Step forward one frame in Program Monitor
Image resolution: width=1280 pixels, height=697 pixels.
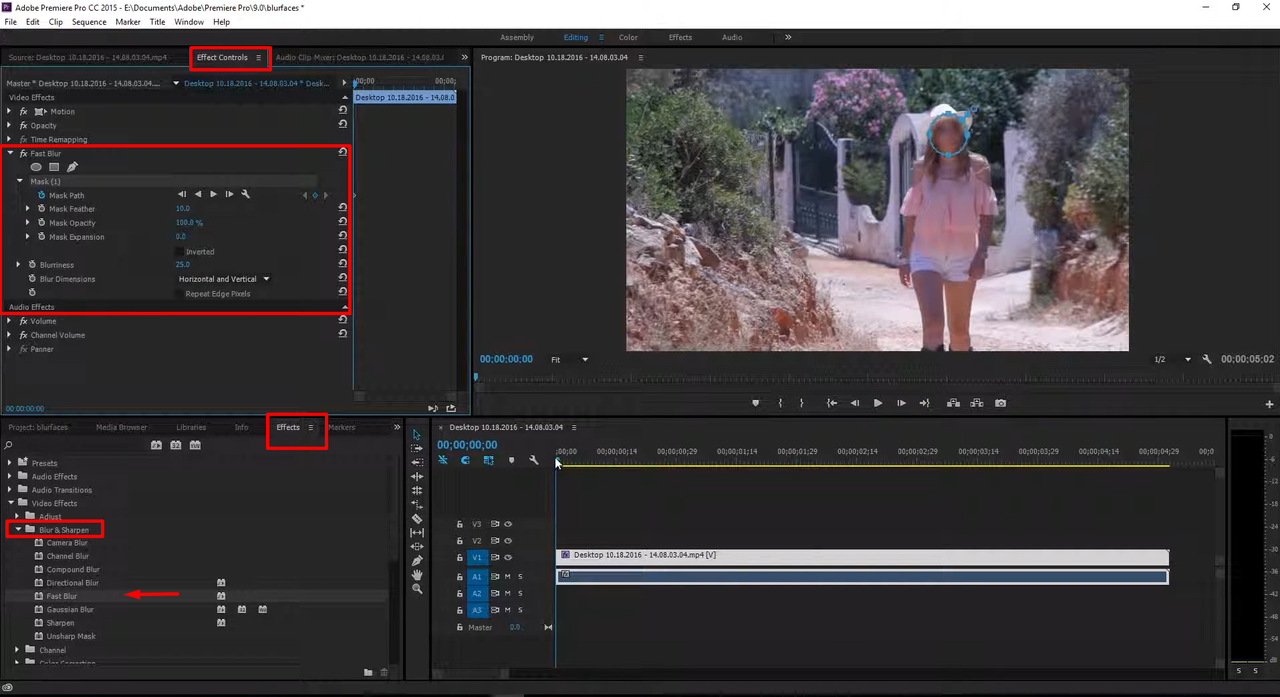901,403
